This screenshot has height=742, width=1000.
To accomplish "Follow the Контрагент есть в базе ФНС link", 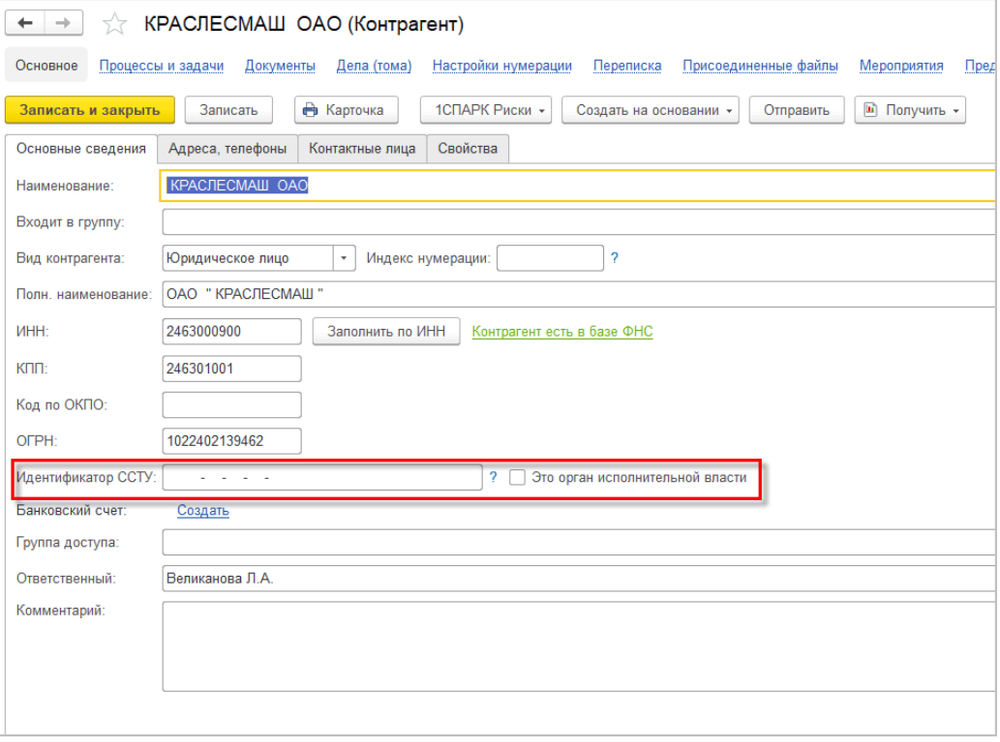I will pos(562,332).
